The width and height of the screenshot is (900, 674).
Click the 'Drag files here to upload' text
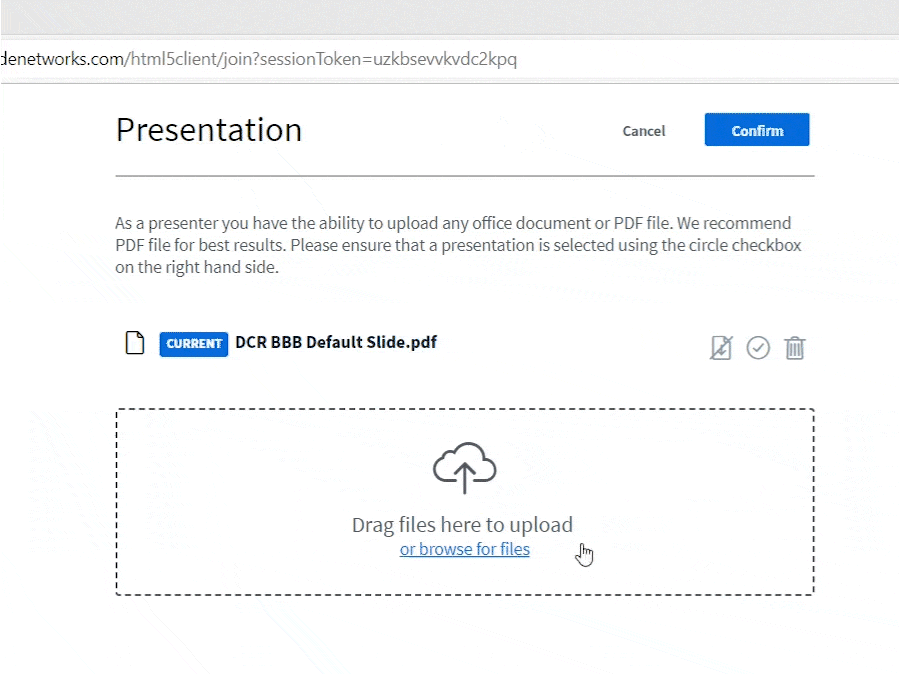pos(462,524)
